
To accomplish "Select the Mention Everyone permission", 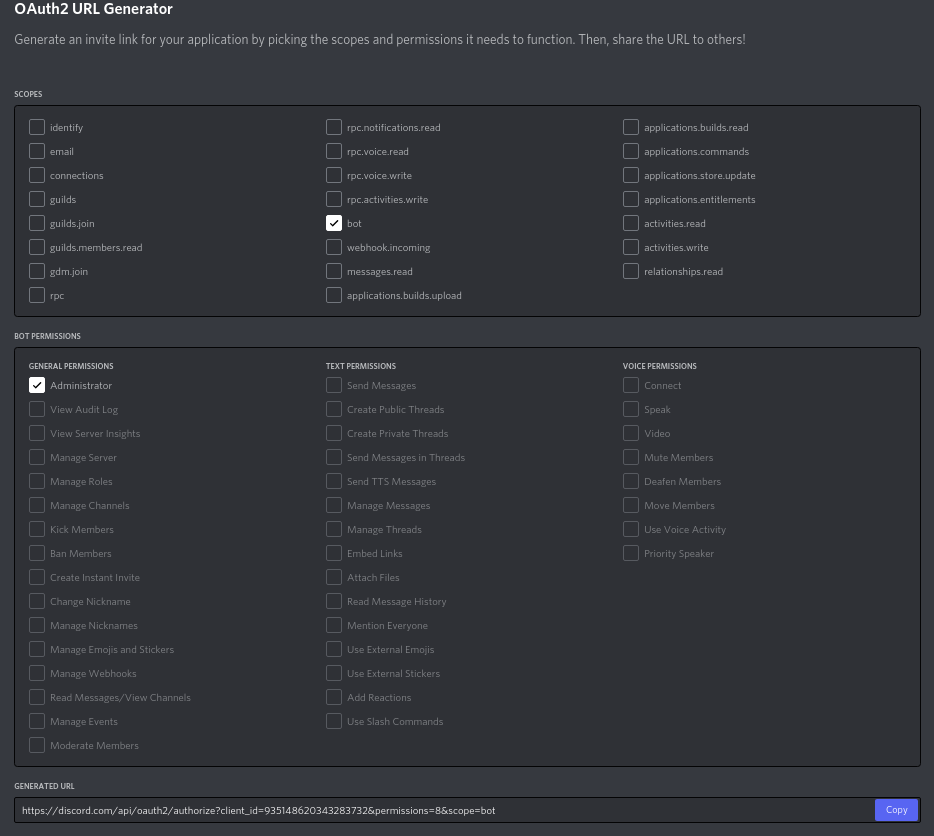I will pos(334,625).
